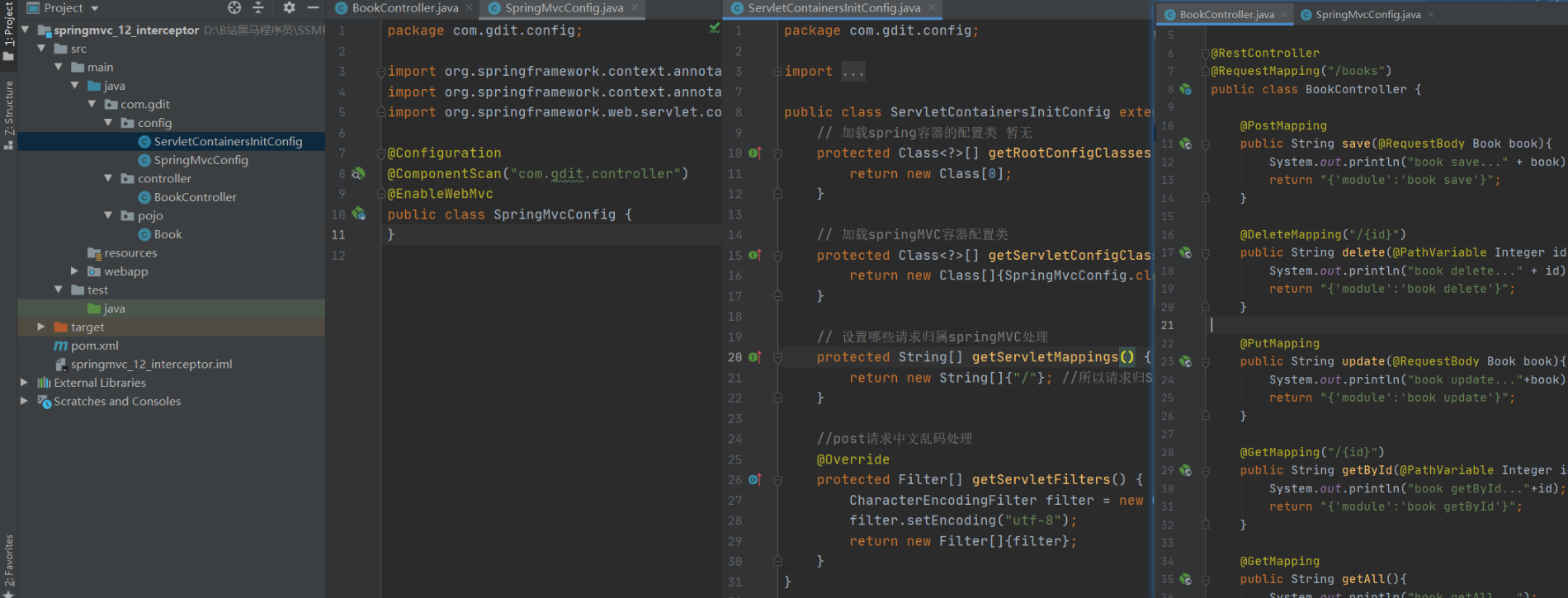This screenshot has height=598, width=1568.
Task: Open Project panel settings gear
Action: [289, 7]
